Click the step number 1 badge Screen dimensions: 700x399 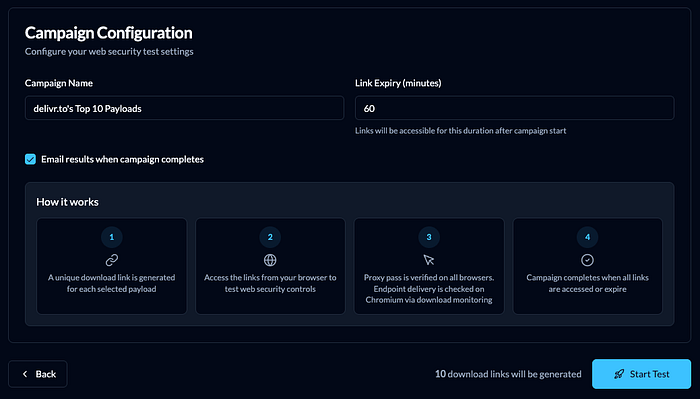click(x=112, y=237)
